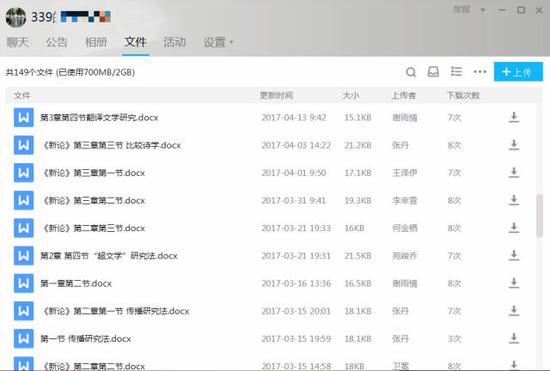
Task: Click Word icon of 《新论》第二章第一节 传播研究法.docx
Action: click(24, 311)
